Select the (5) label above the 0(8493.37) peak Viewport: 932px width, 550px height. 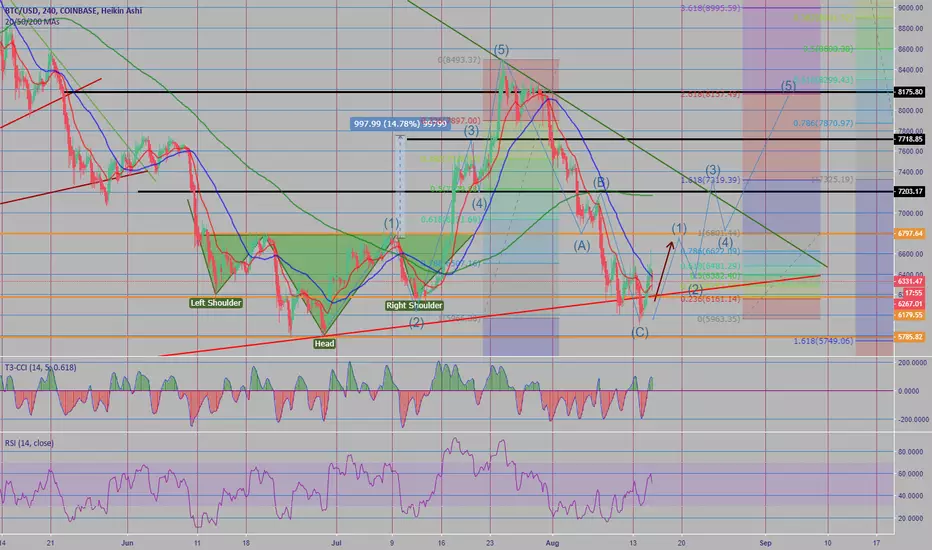(x=501, y=50)
